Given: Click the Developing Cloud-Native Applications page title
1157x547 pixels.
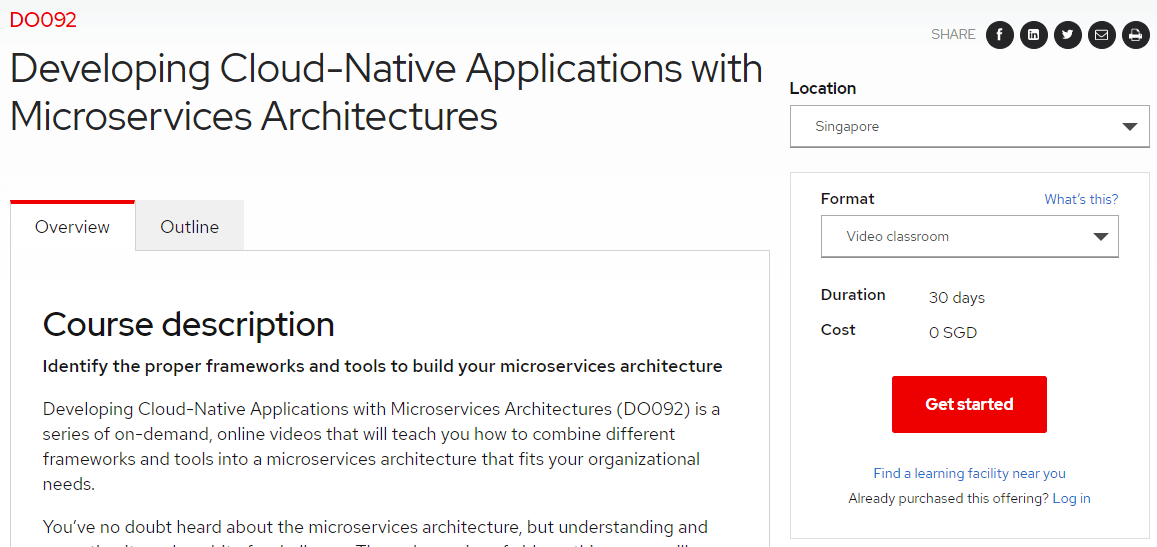Looking at the screenshot, I should click(x=386, y=92).
